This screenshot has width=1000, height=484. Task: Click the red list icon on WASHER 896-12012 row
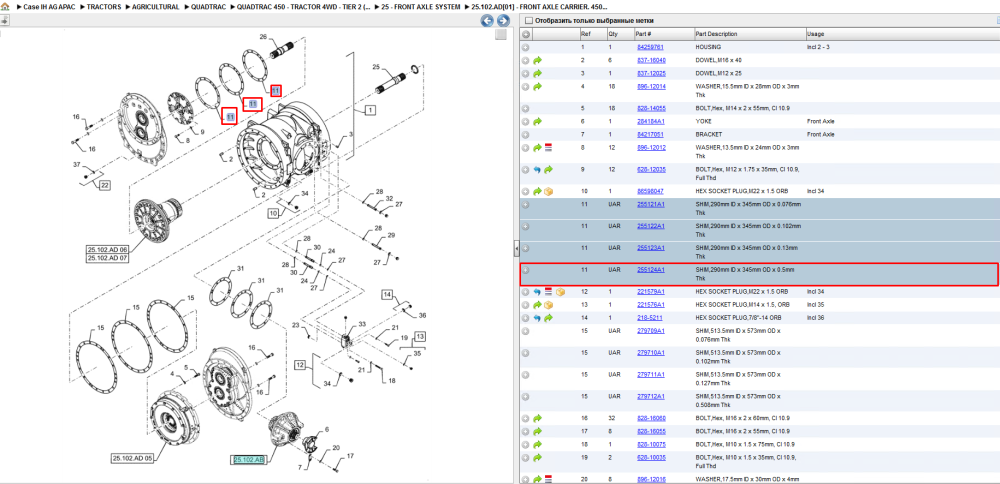(x=548, y=147)
